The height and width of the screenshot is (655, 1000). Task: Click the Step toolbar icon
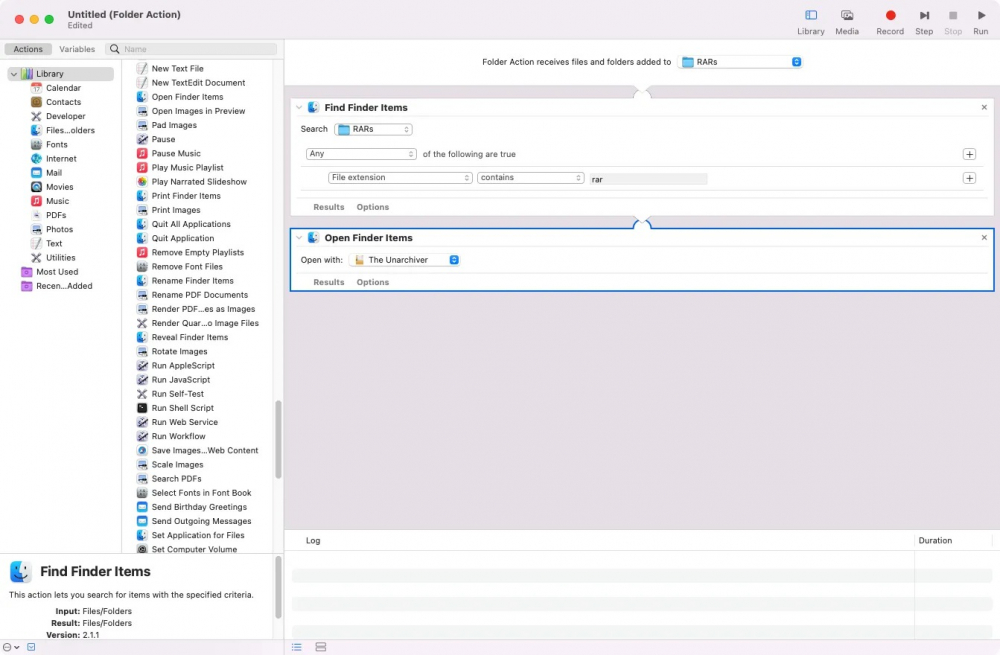click(924, 16)
